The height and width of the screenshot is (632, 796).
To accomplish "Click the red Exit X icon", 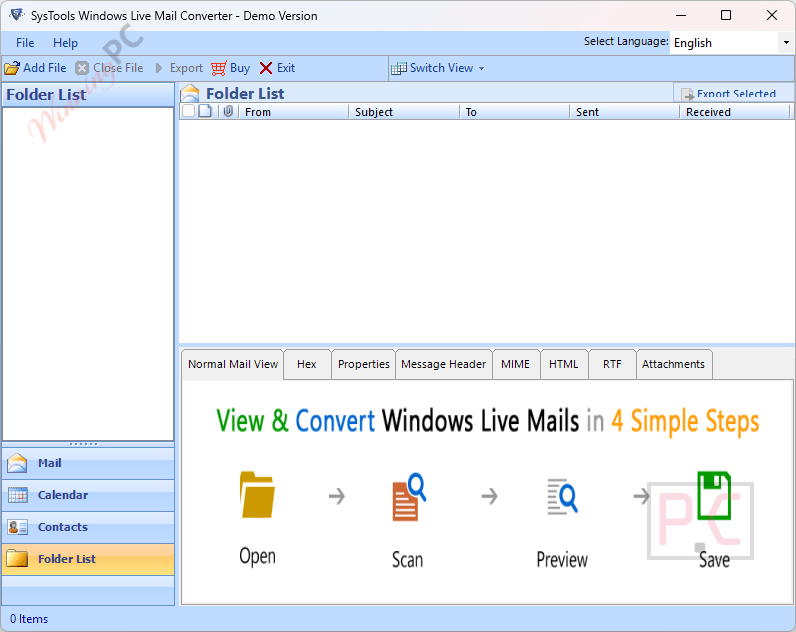I will point(266,68).
